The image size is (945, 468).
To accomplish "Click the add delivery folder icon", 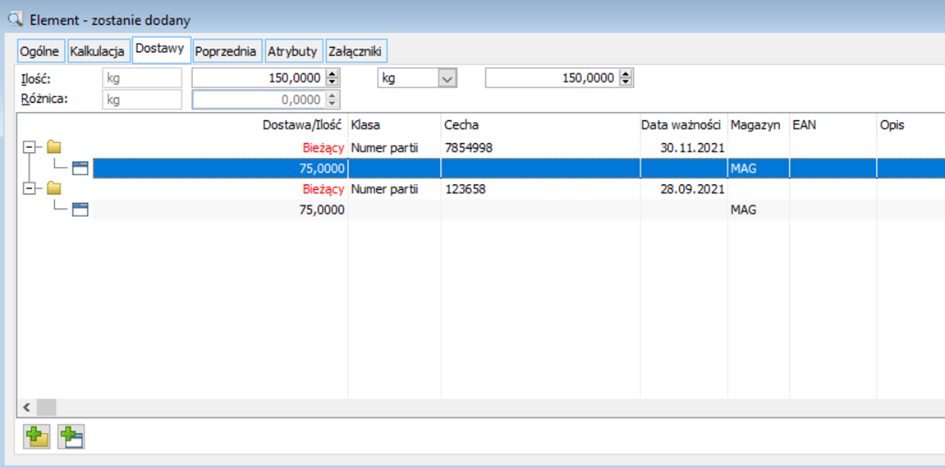I will [x=38, y=436].
